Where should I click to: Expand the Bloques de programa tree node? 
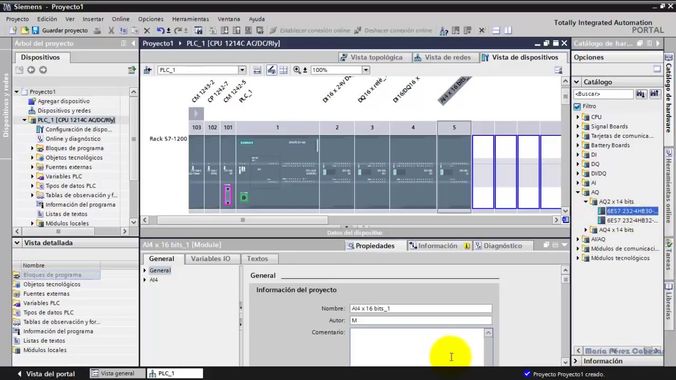point(32,148)
